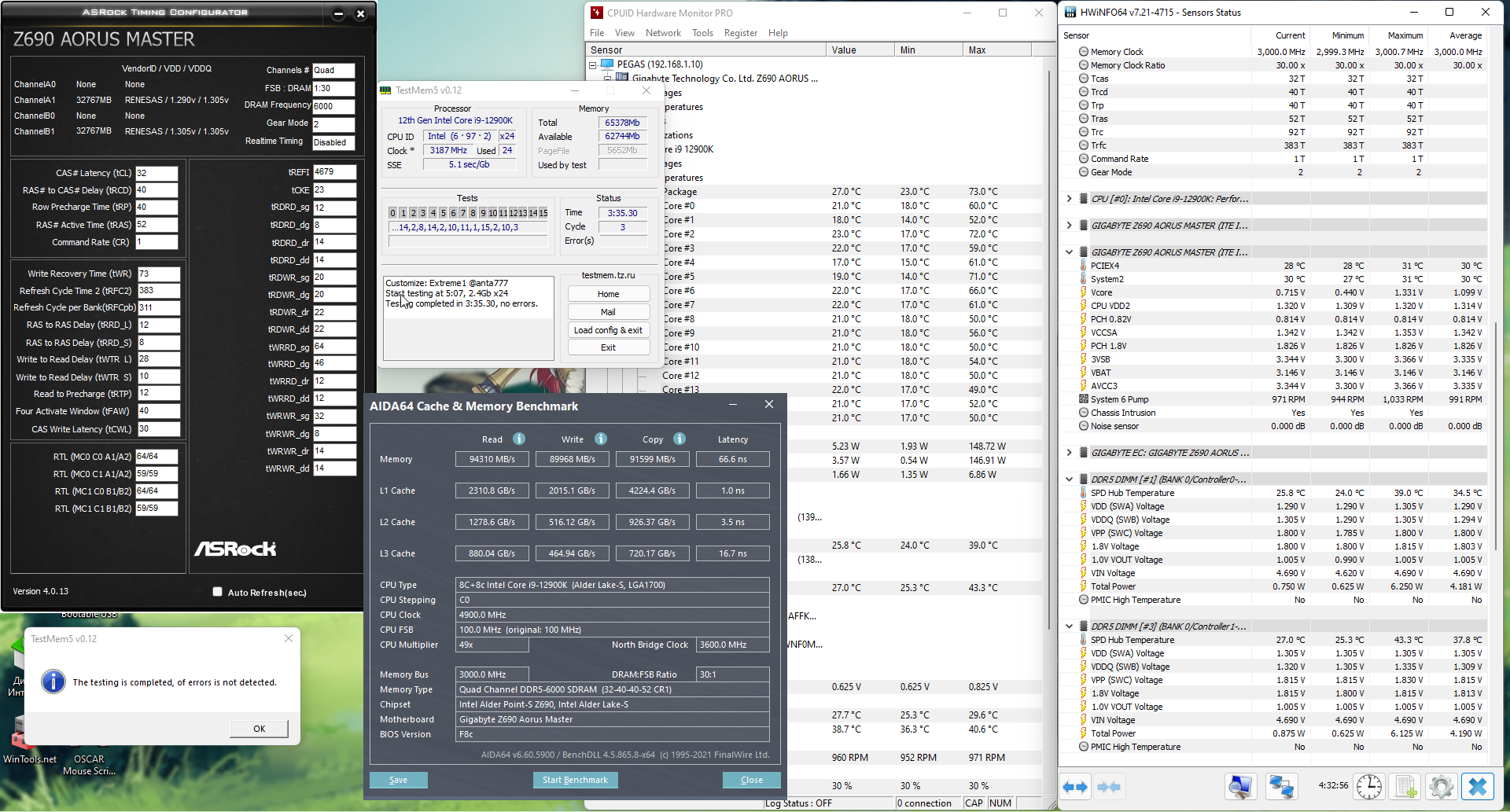The height and width of the screenshot is (812, 1510).
Task: Reset the HWiNFO clock timer icon
Action: click(x=1368, y=787)
